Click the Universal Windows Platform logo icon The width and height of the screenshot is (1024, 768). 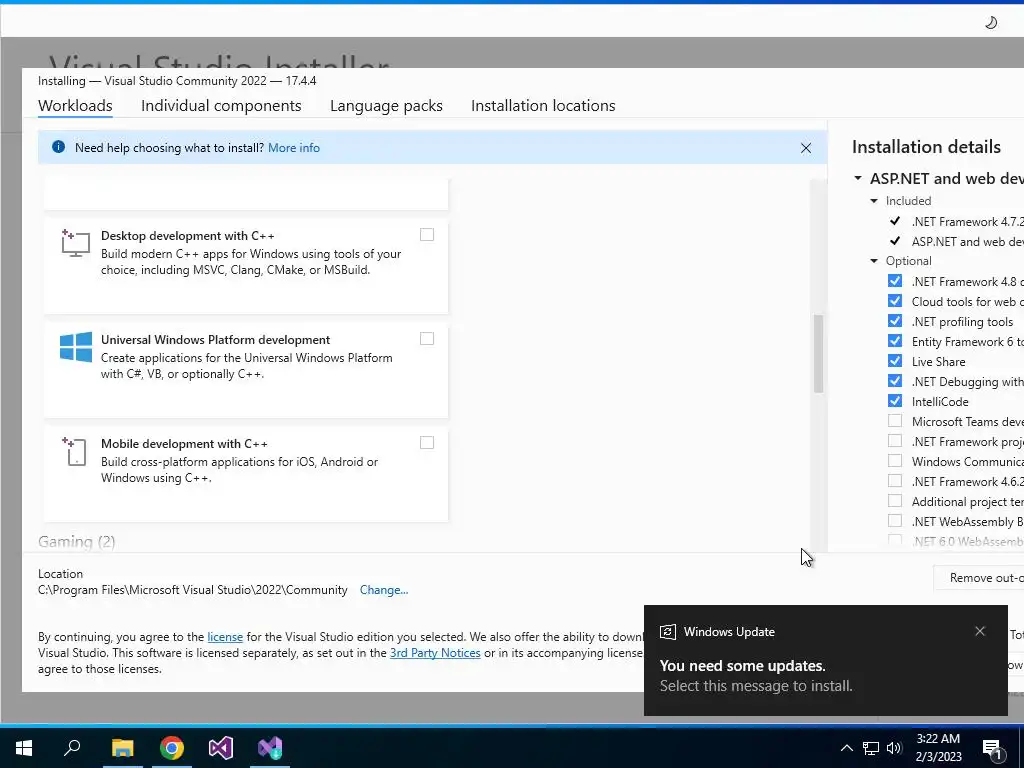coord(76,347)
